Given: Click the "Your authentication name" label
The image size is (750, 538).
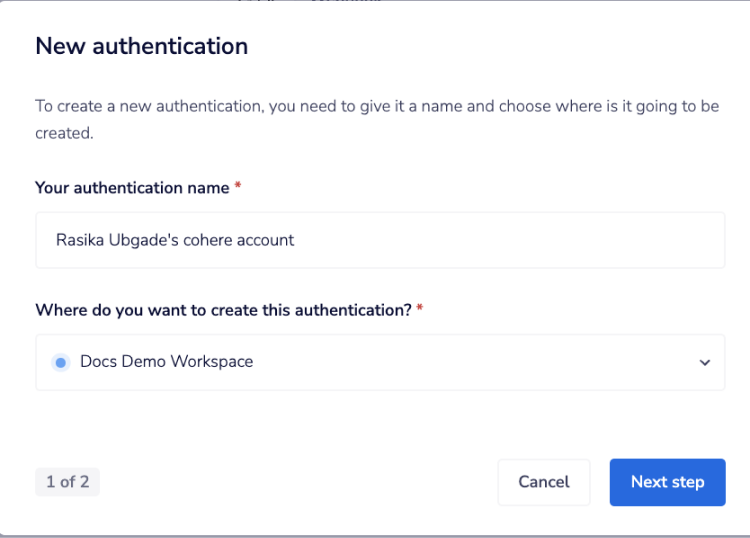Looking at the screenshot, I should click(132, 188).
